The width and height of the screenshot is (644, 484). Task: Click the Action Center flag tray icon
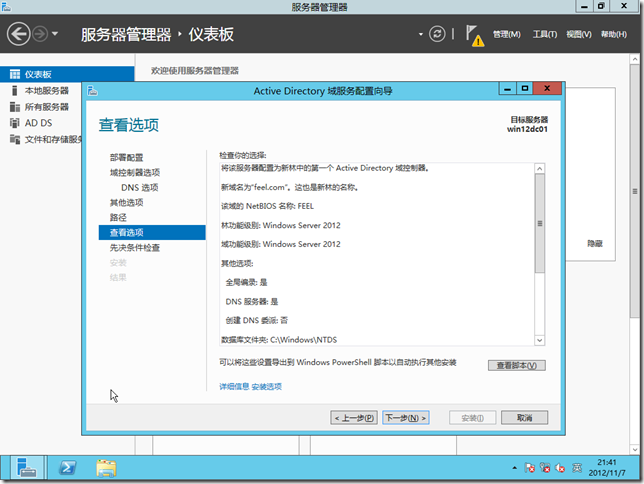pyautogui.click(x=529, y=468)
